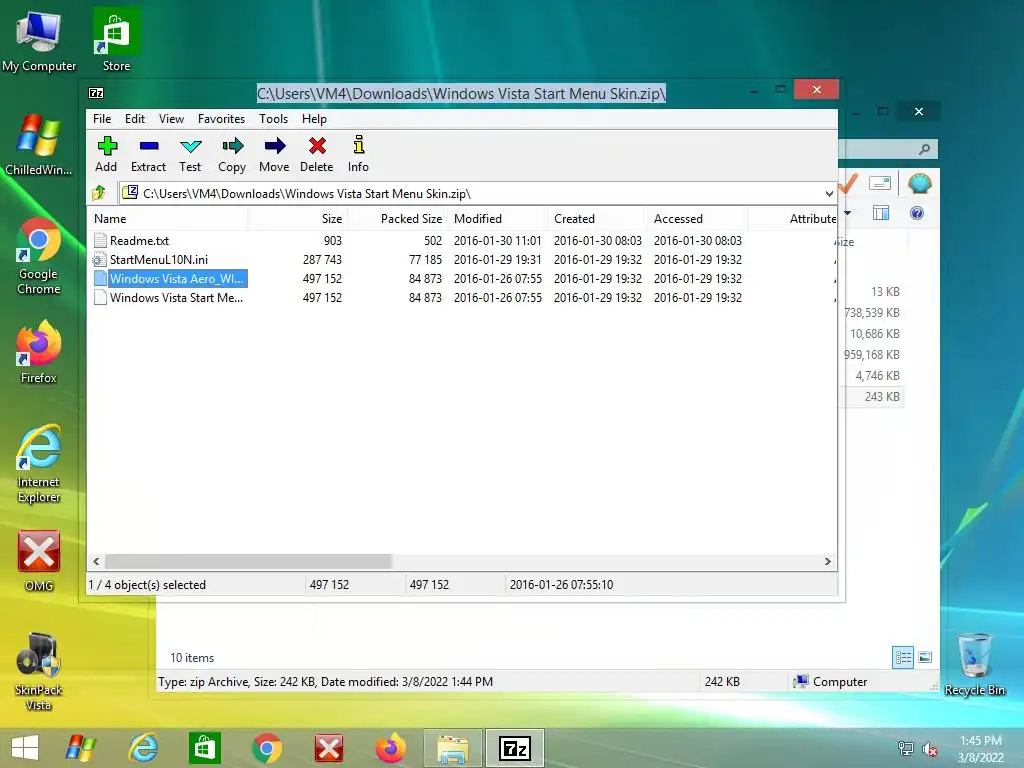Click the Internet Explorer desktop icon
This screenshot has width=1024, height=768.
pos(39,464)
